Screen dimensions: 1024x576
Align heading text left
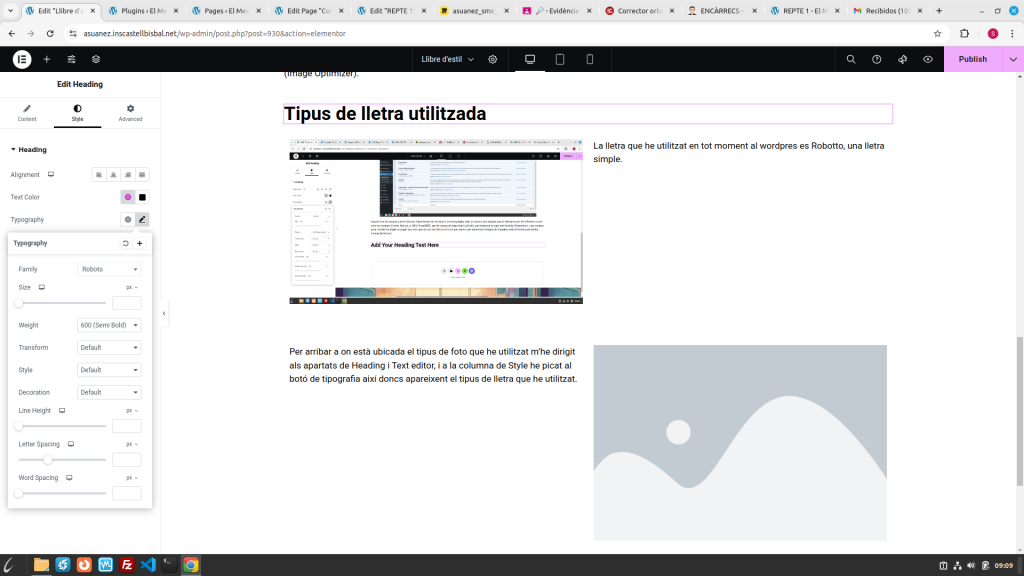(99, 174)
